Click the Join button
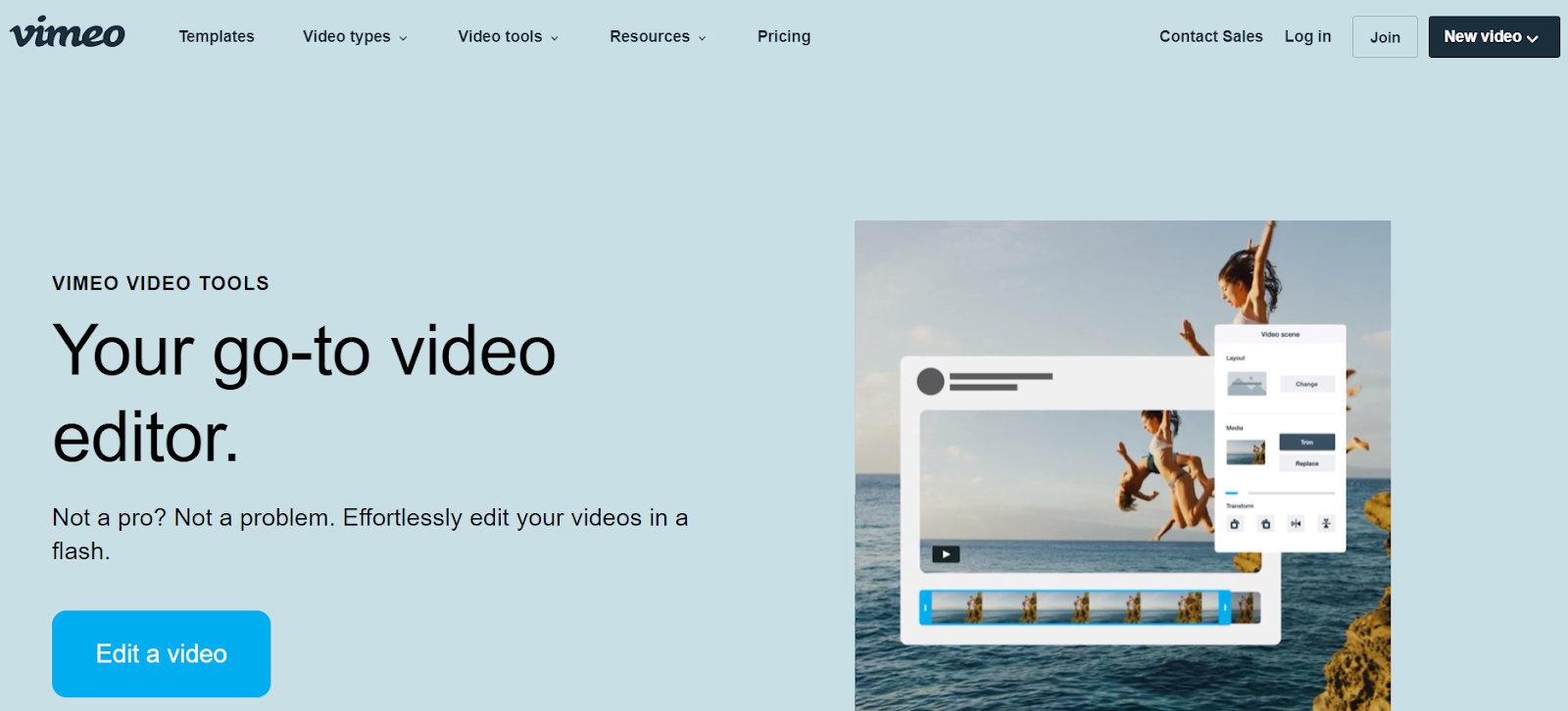This screenshot has height=711, width=1568. tap(1385, 37)
